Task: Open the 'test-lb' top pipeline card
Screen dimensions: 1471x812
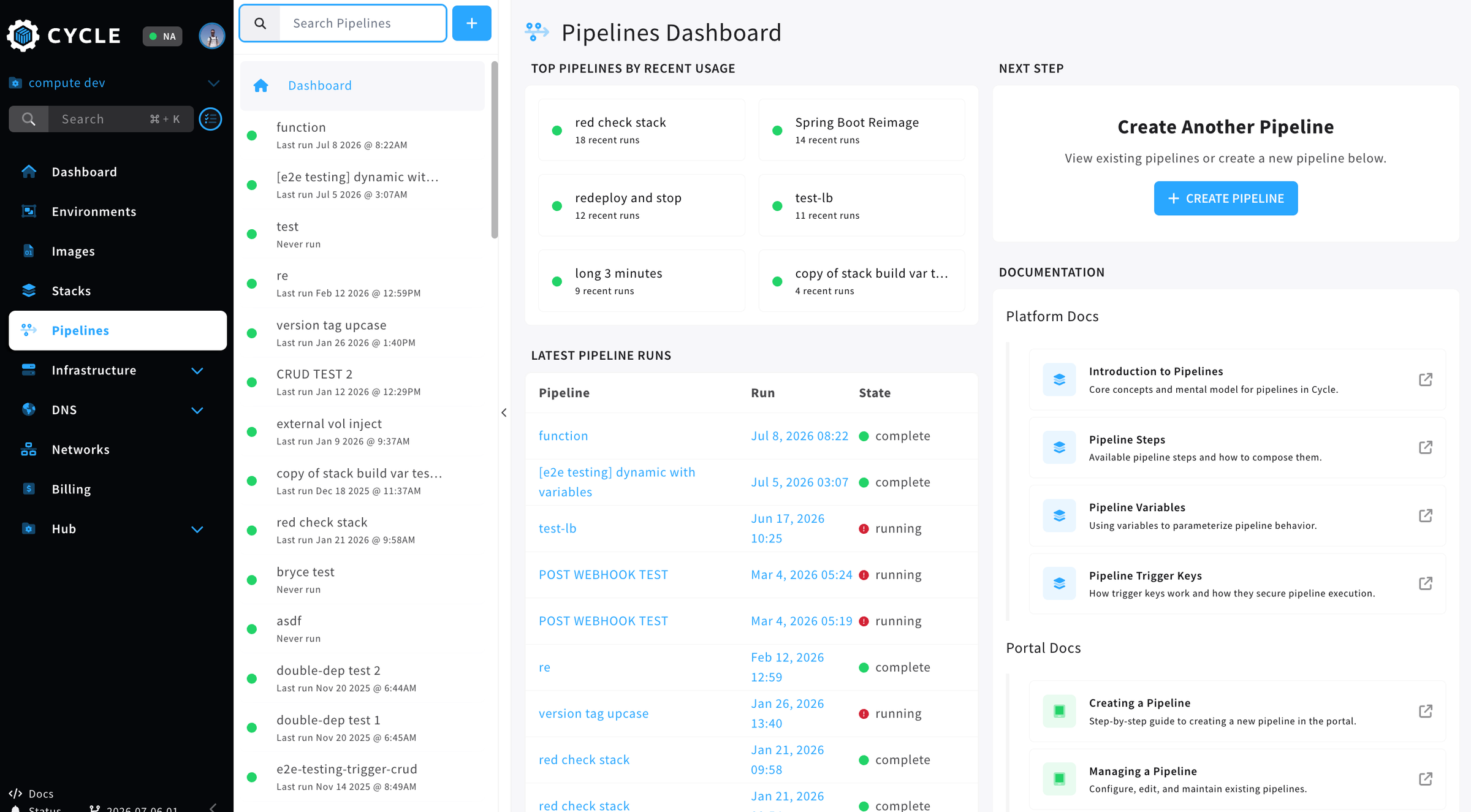Action: (862, 205)
